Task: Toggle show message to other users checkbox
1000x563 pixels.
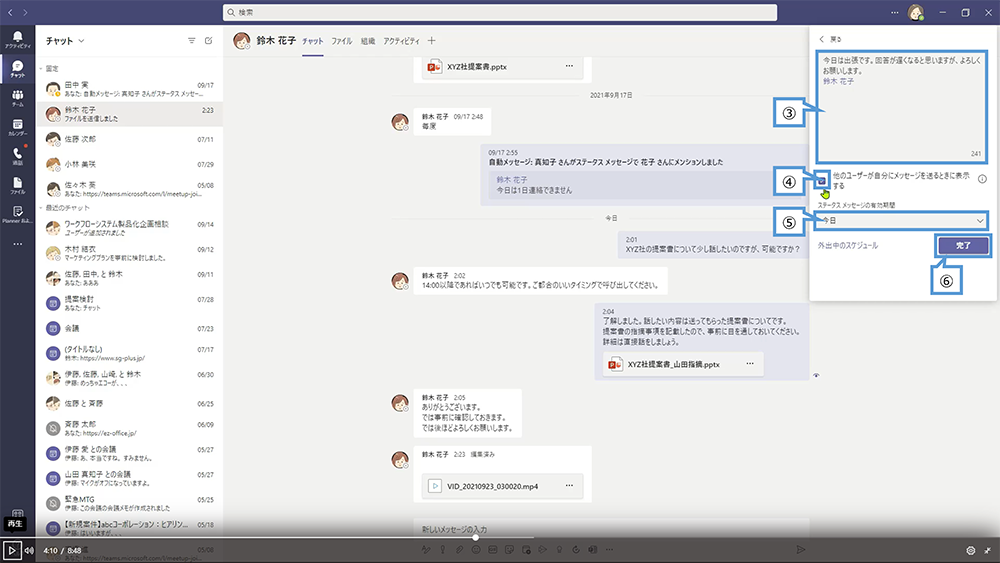Action: [x=822, y=180]
